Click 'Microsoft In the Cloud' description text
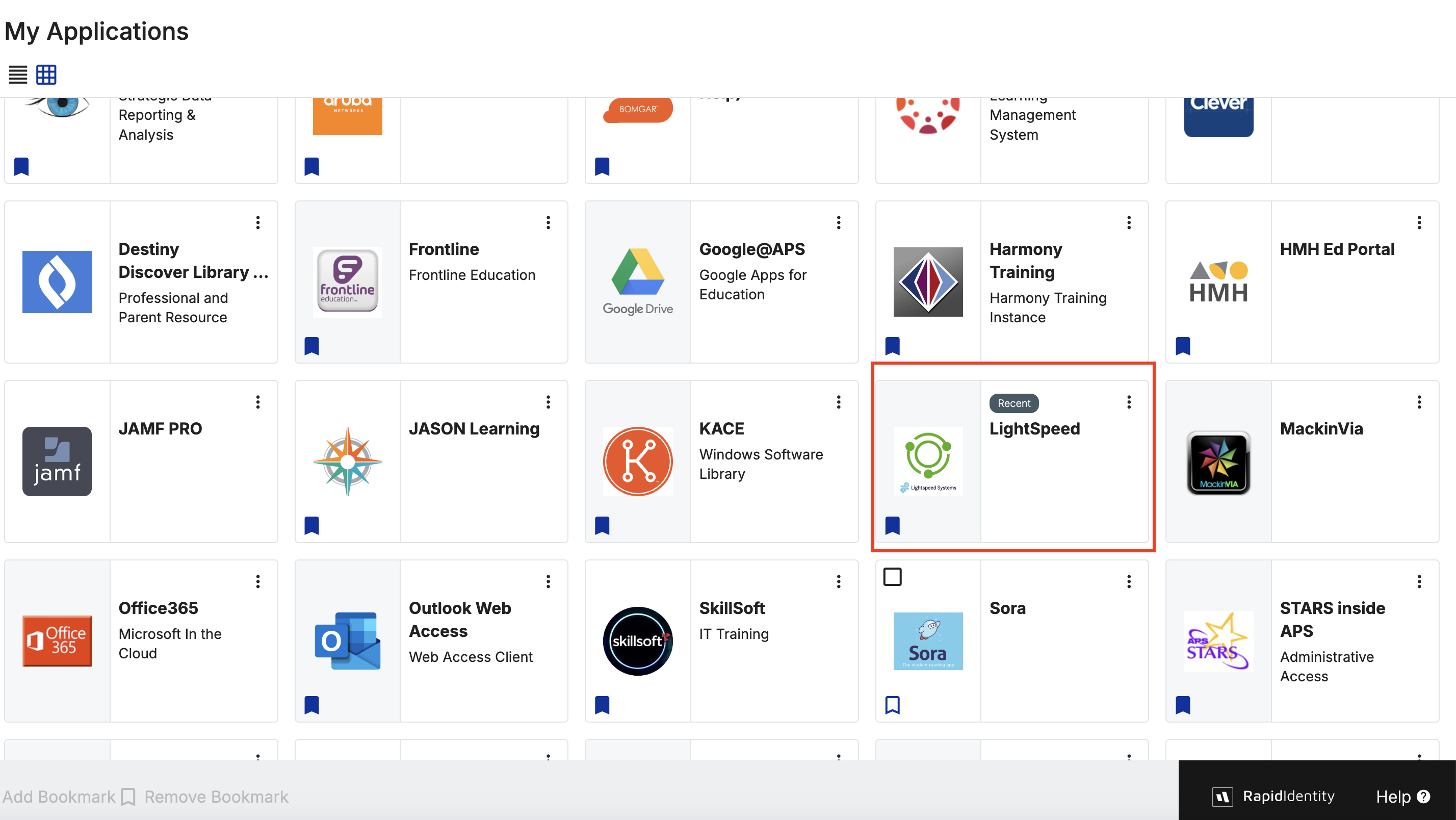1456x820 pixels. click(170, 644)
